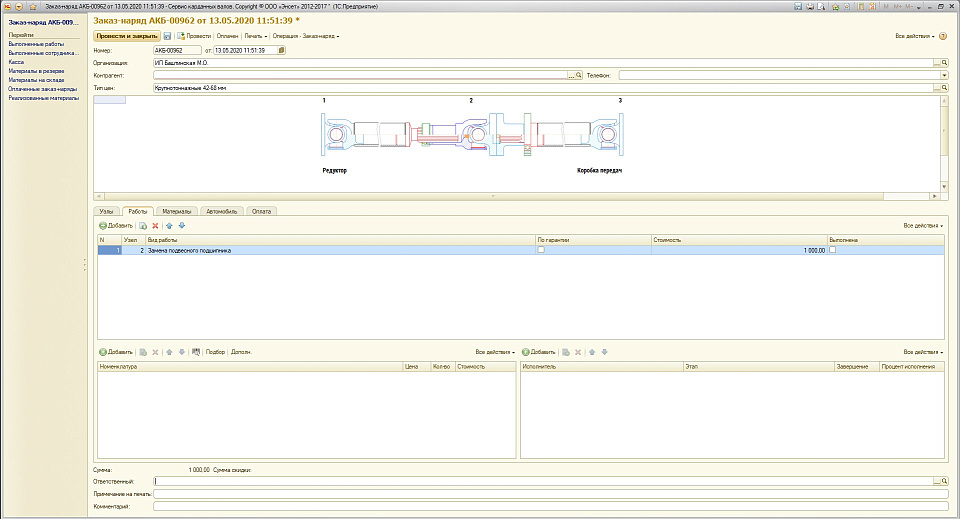
Task: Switch to the Материалы tab
Action: pos(178,211)
